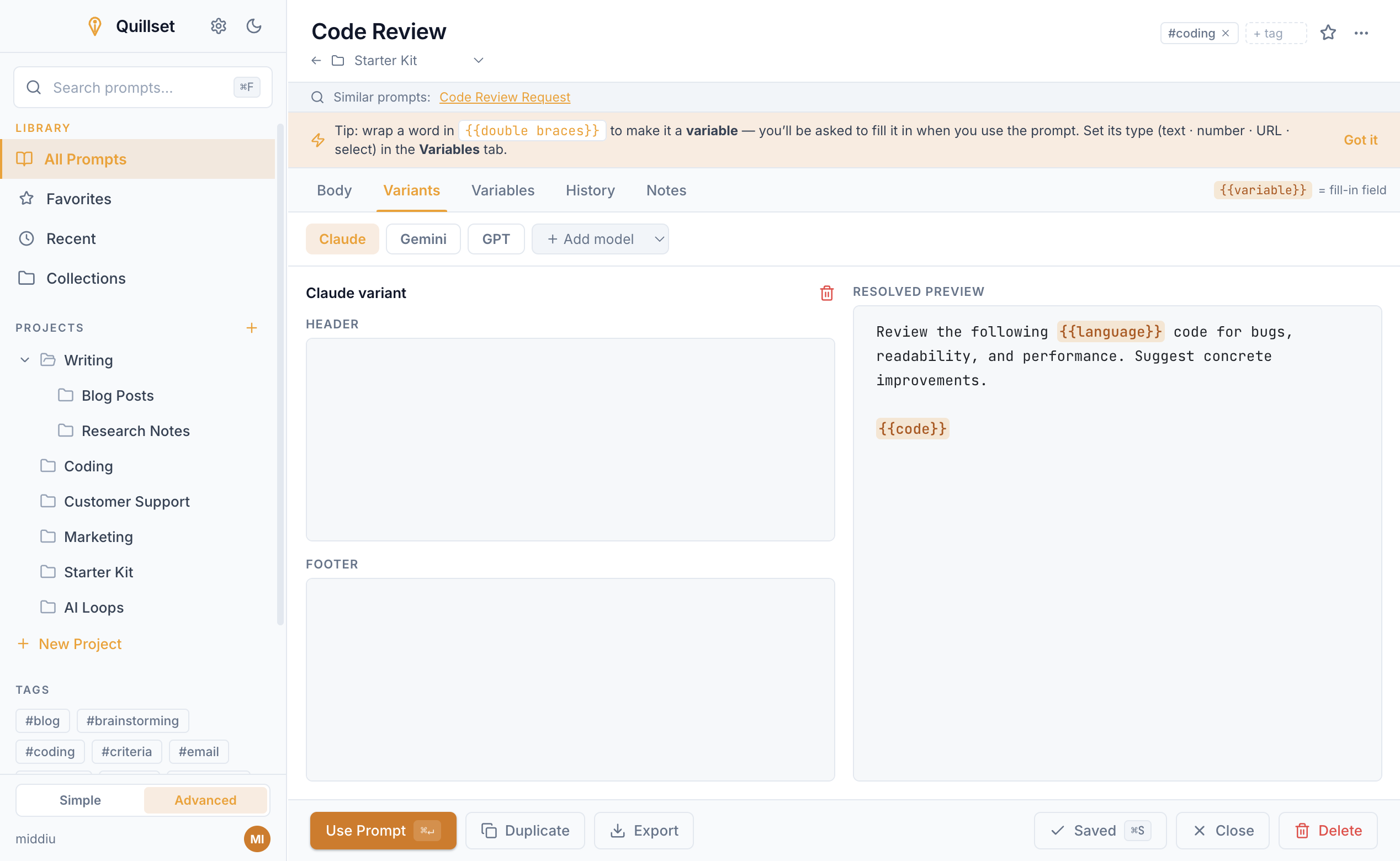
Task: Open All Prompts library
Action: 138,159
